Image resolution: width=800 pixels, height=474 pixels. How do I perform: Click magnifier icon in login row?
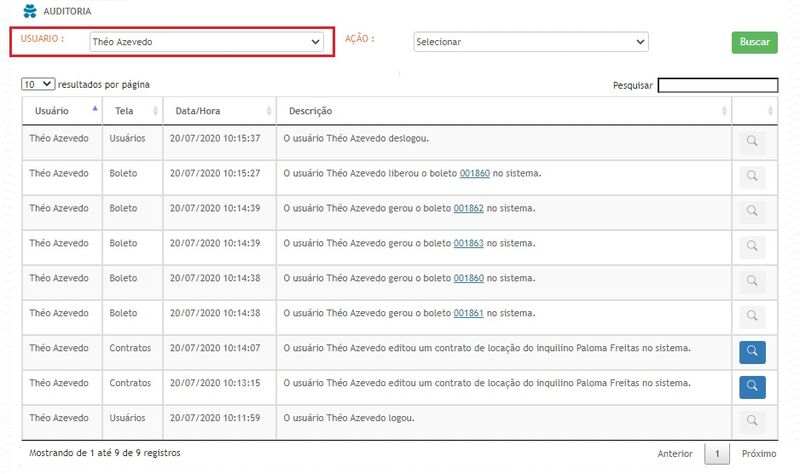point(752,421)
